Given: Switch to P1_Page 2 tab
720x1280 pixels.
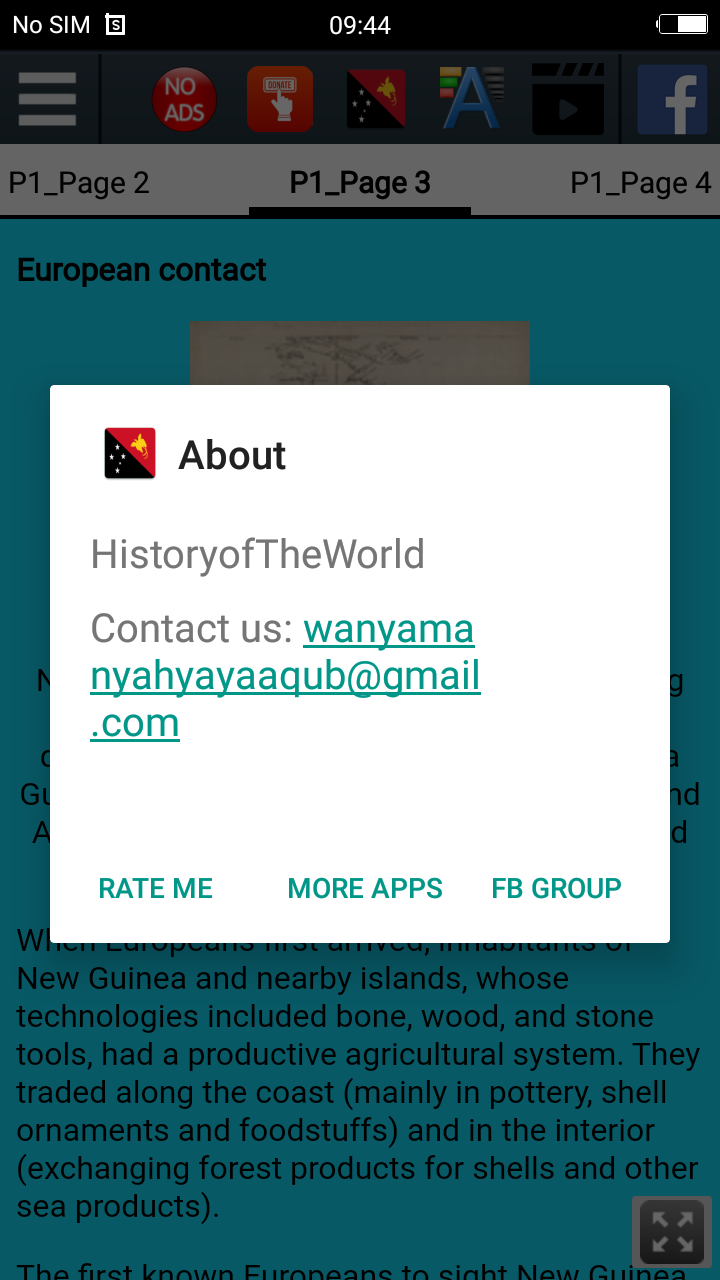Looking at the screenshot, I should [x=79, y=183].
